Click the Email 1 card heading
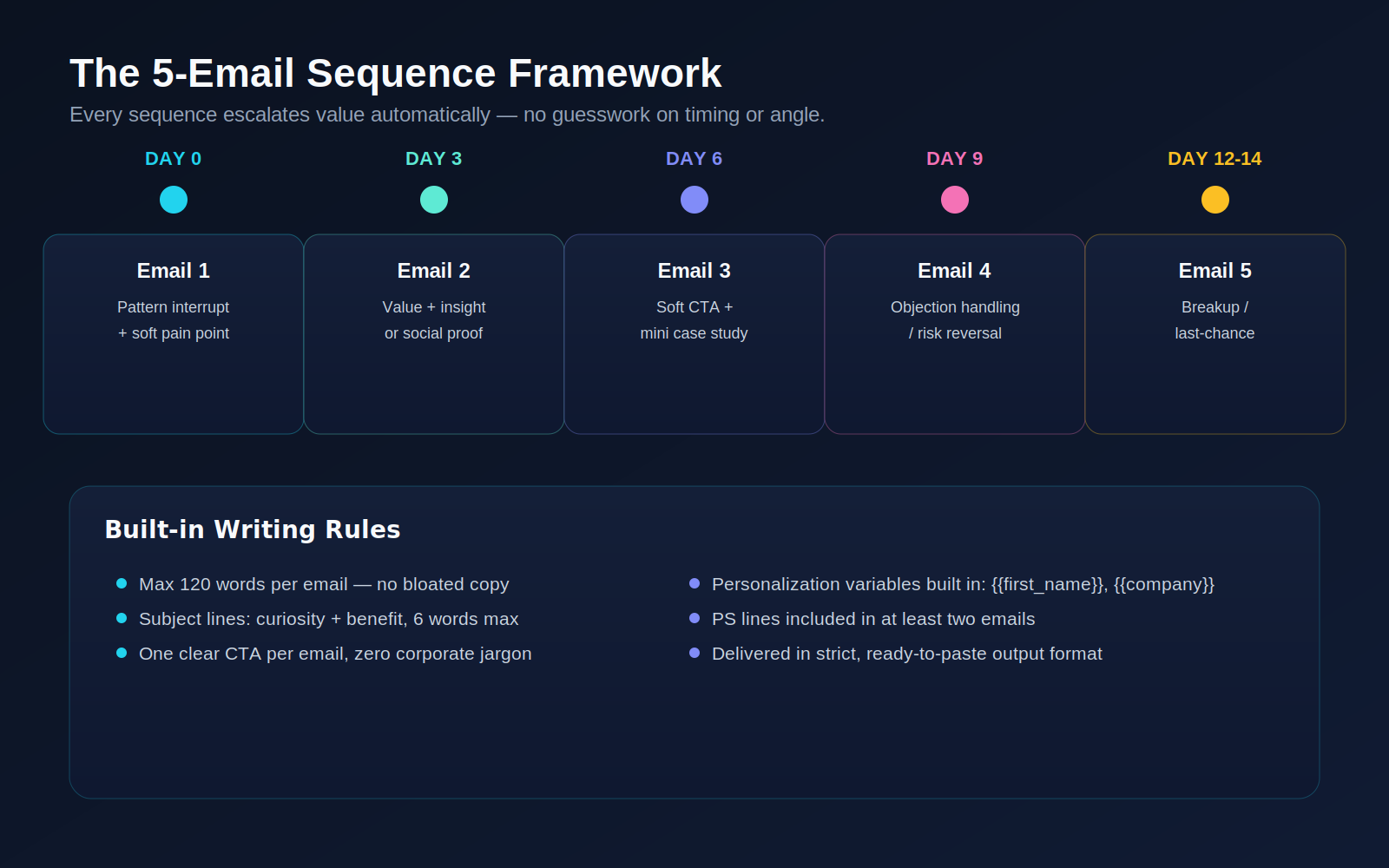The height and width of the screenshot is (868, 1389). pyautogui.click(x=174, y=271)
